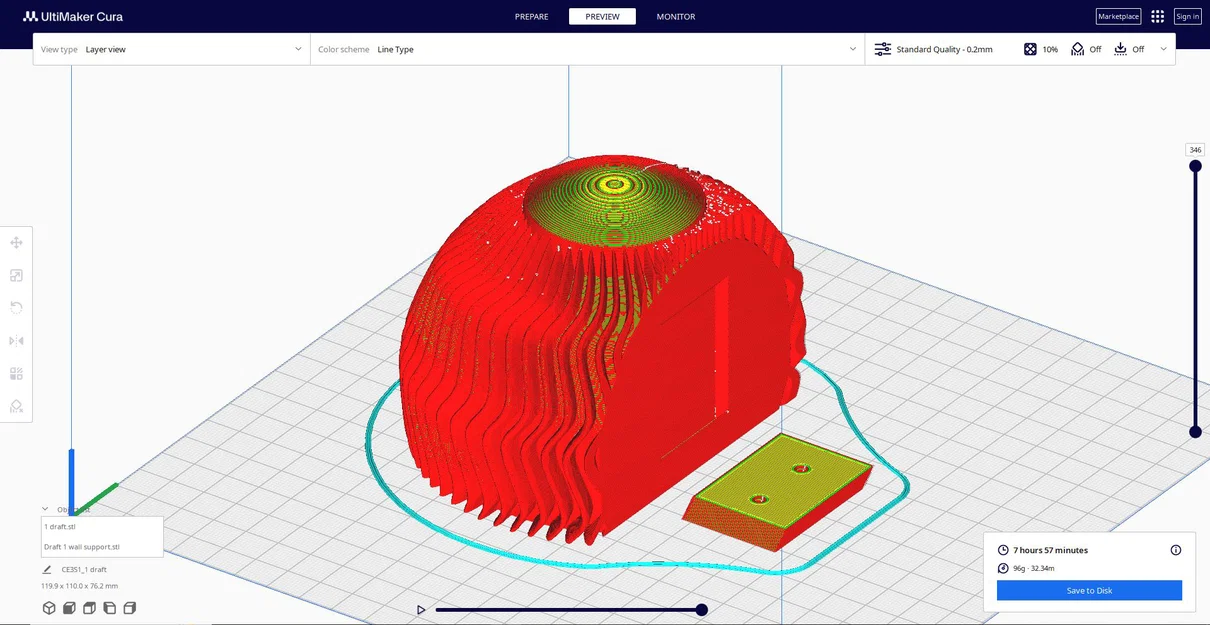This screenshot has height=625, width=1210.
Task: Open the View type Layer view dropdown
Action: pyautogui.click(x=172, y=49)
